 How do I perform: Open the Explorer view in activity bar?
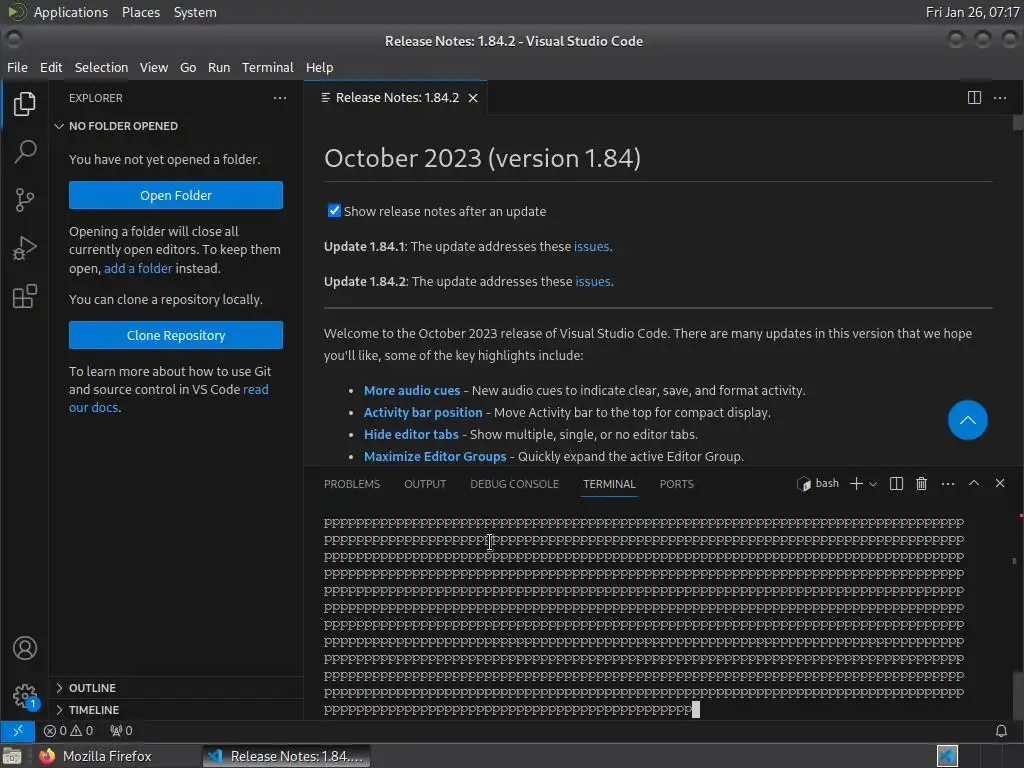24,104
